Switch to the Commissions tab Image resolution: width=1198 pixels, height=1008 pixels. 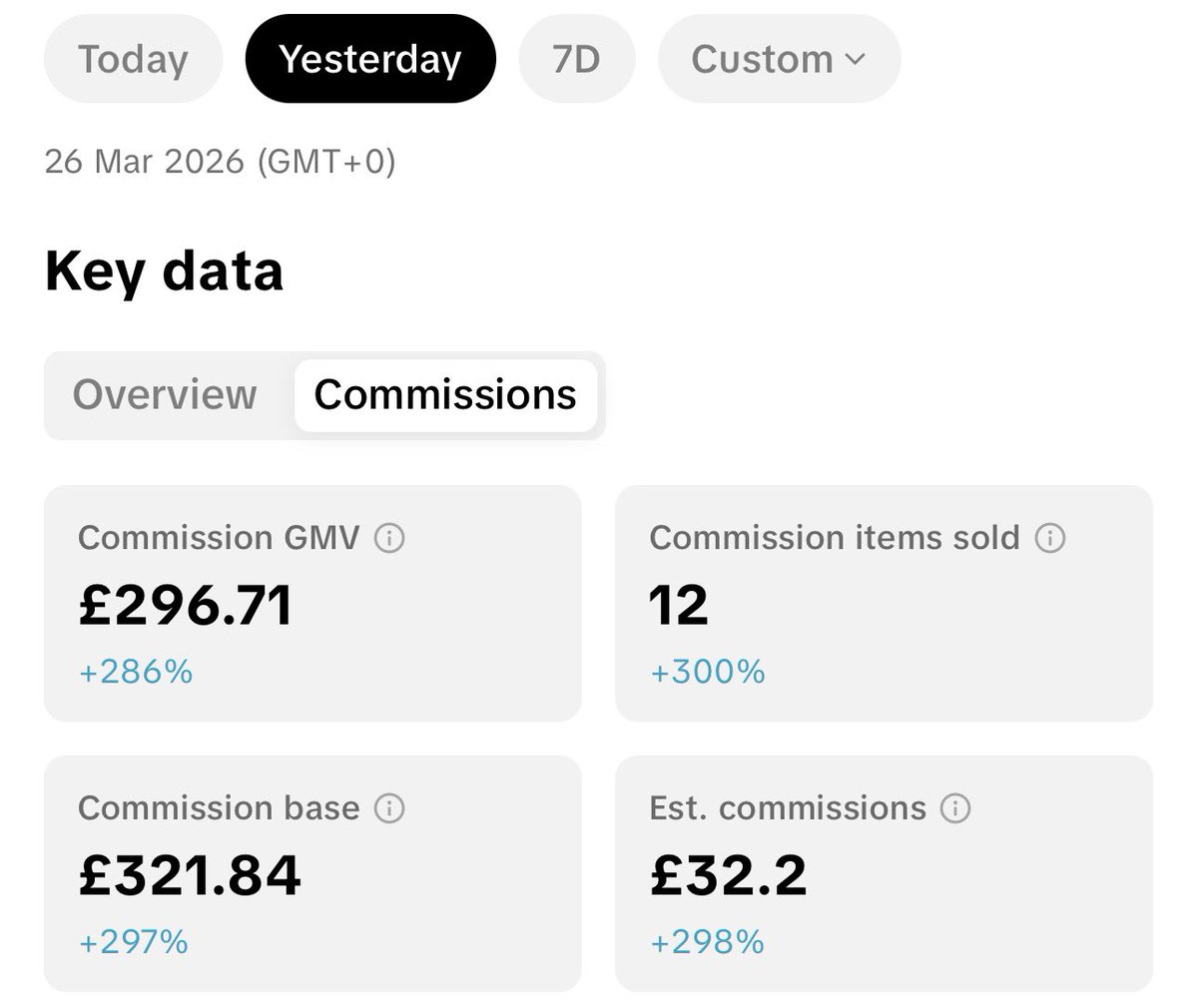click(x=445, y=395)
